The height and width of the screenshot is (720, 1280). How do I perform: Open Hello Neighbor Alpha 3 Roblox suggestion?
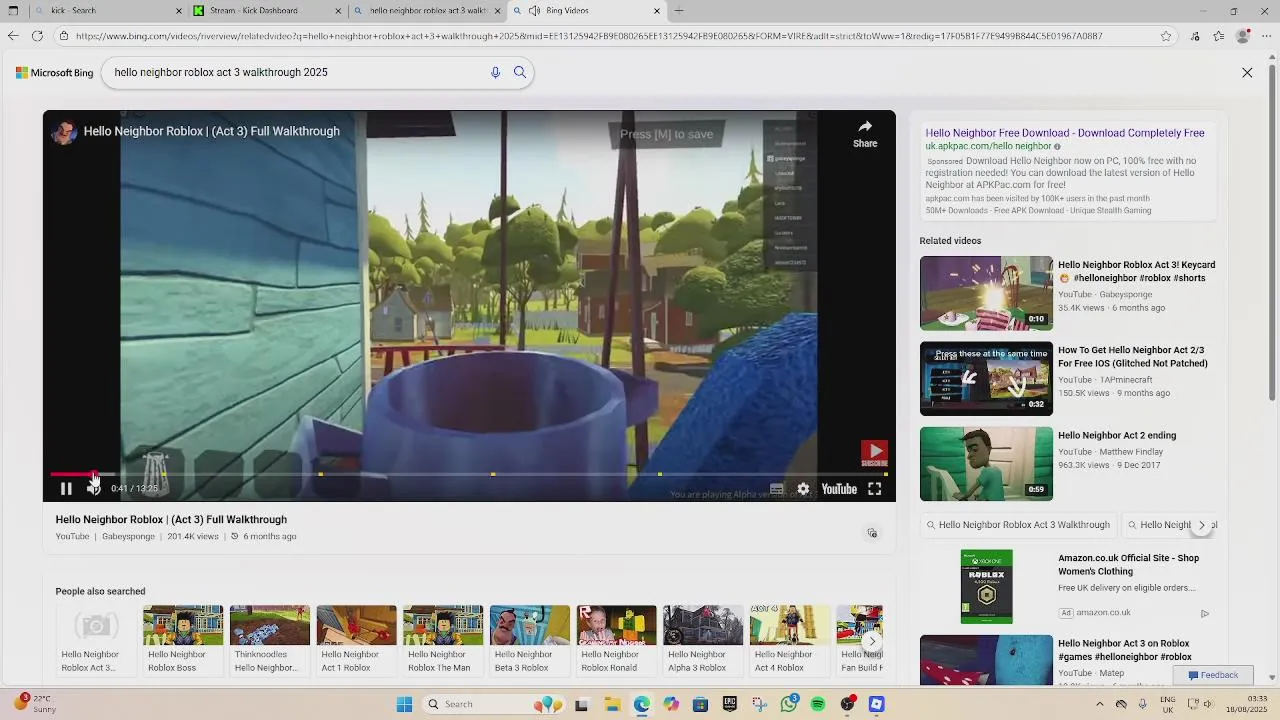[703, 639]
